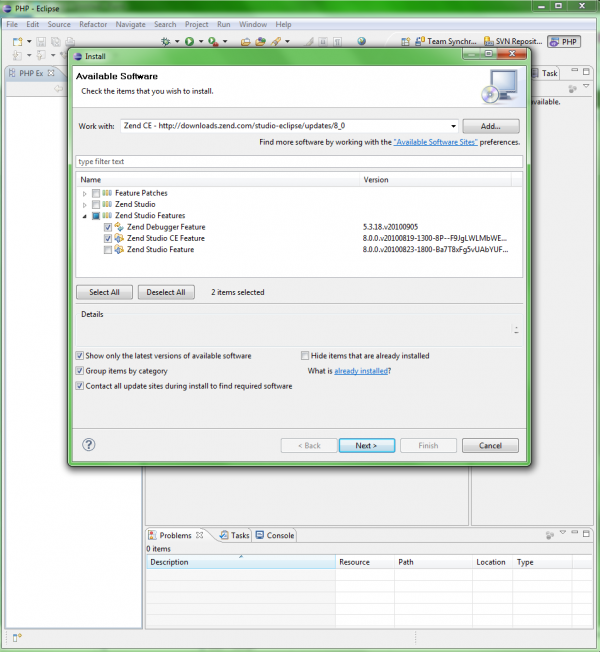Click the Help question mark icon
The width and height of the screenshot is (600, 652).
[x=89, y=445]
